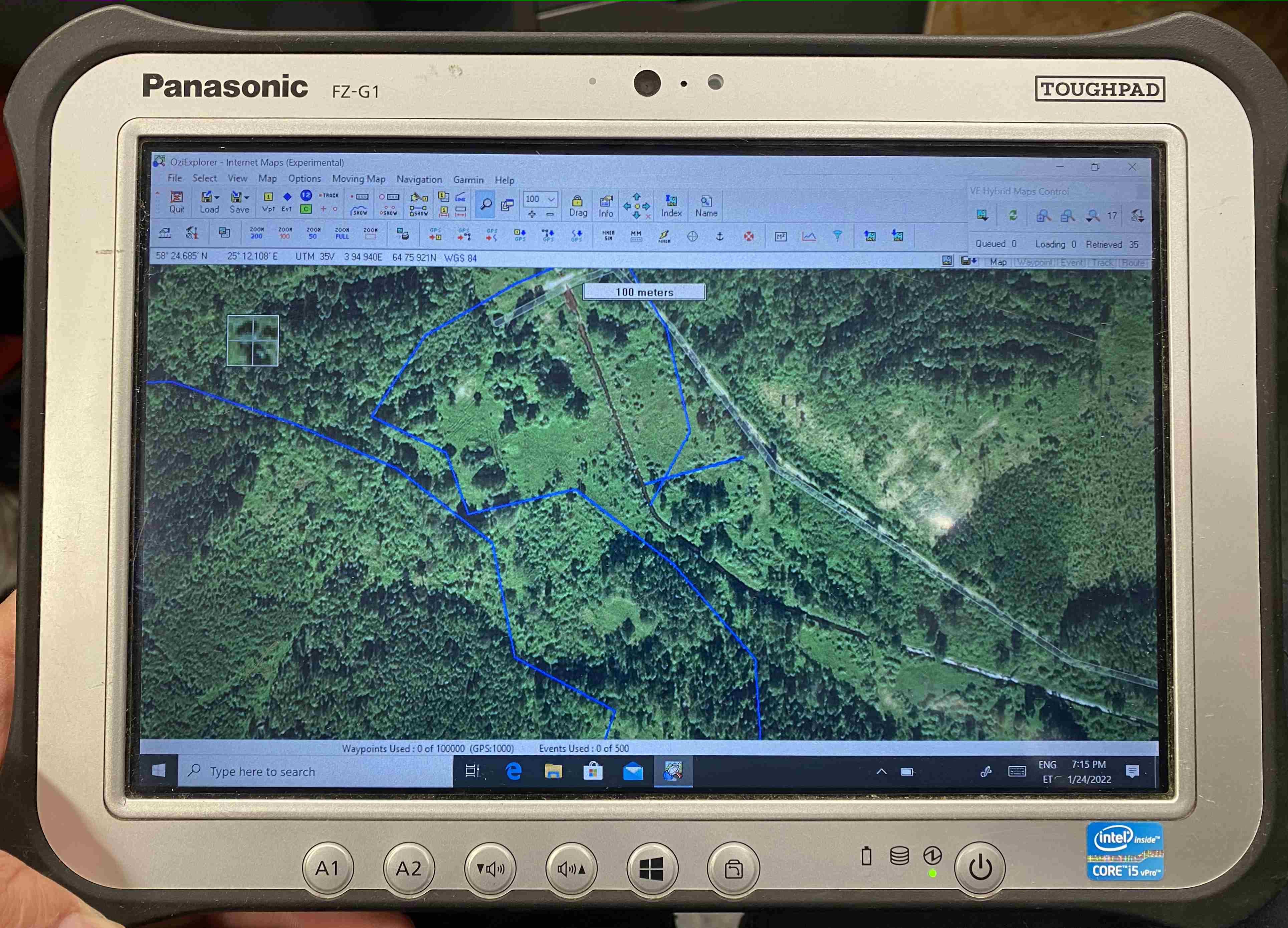
Task: Open the Garmin menu
Action: (x=468, y=179)
